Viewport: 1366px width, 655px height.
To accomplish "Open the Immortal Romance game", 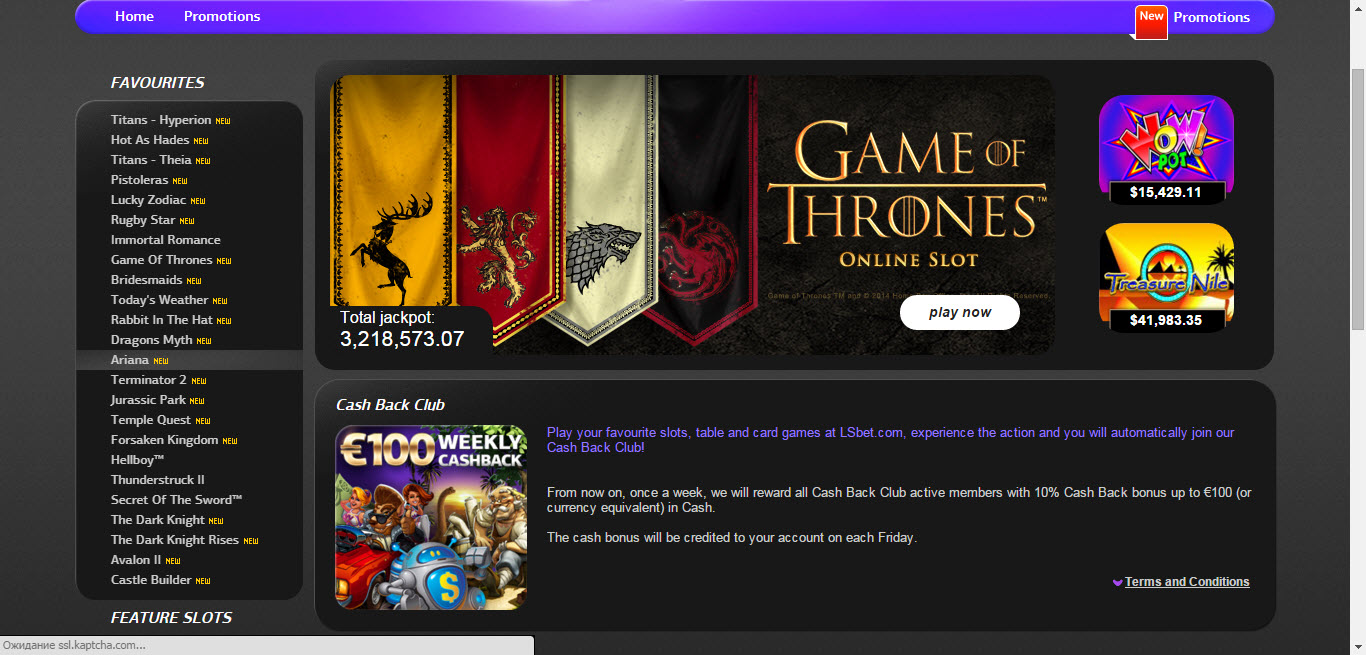I will click(x=166, y=240).
